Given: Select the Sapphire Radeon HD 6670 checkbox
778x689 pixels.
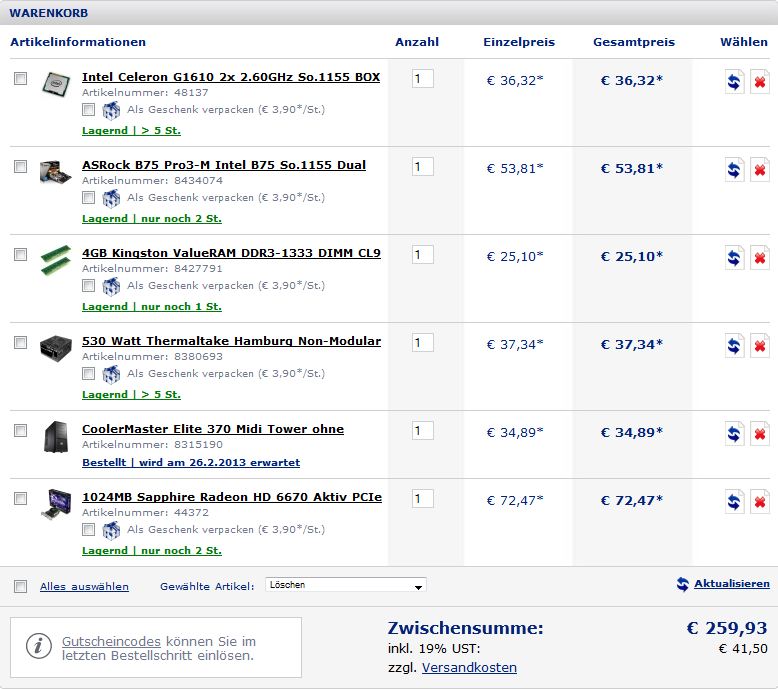Looking at the screenshot, I should (x=20, y=498).
